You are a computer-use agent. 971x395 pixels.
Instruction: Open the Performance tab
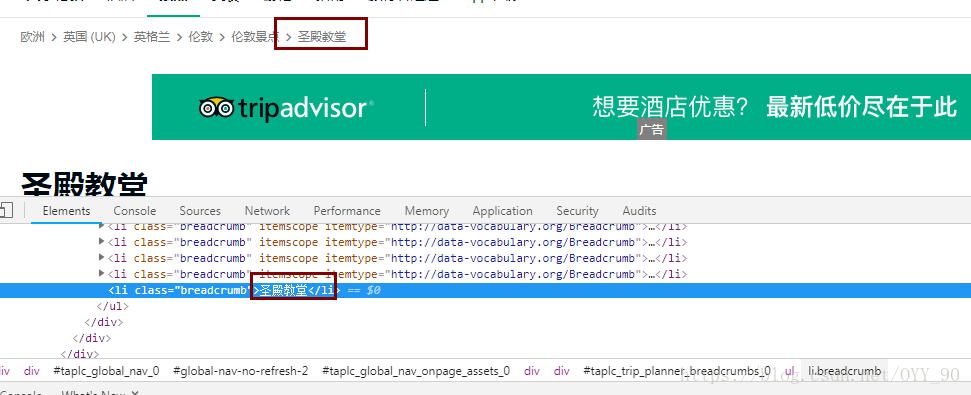click(347, 211)
